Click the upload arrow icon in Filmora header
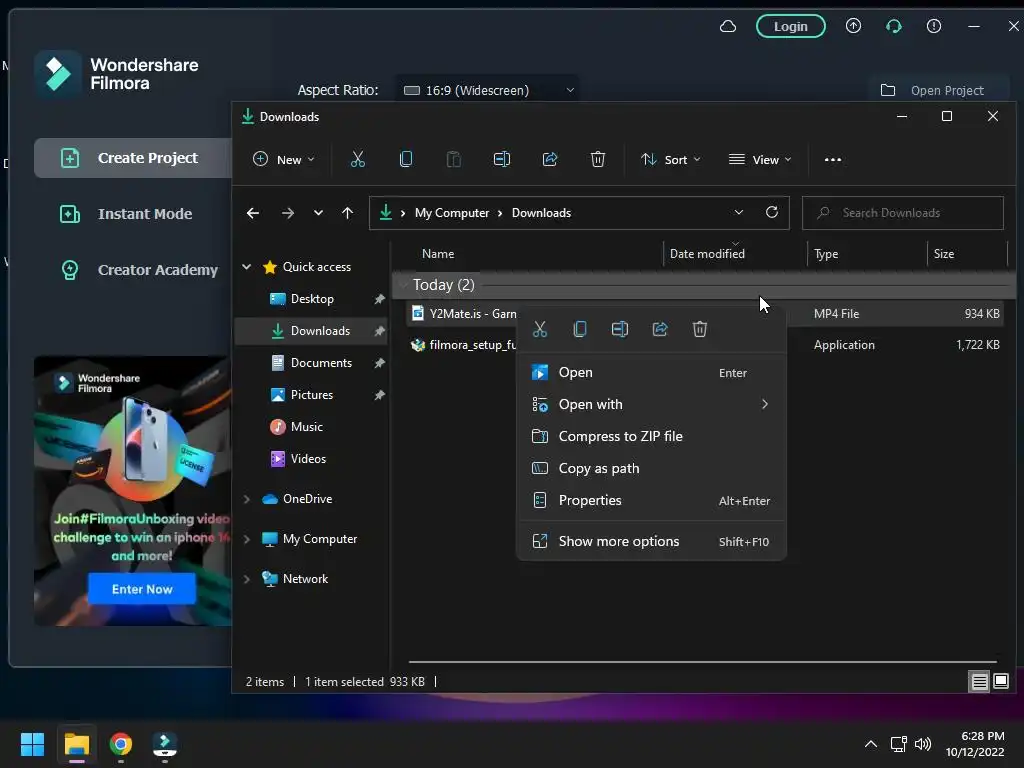This screenshot has height=768, width=1024. coord(853,26)
